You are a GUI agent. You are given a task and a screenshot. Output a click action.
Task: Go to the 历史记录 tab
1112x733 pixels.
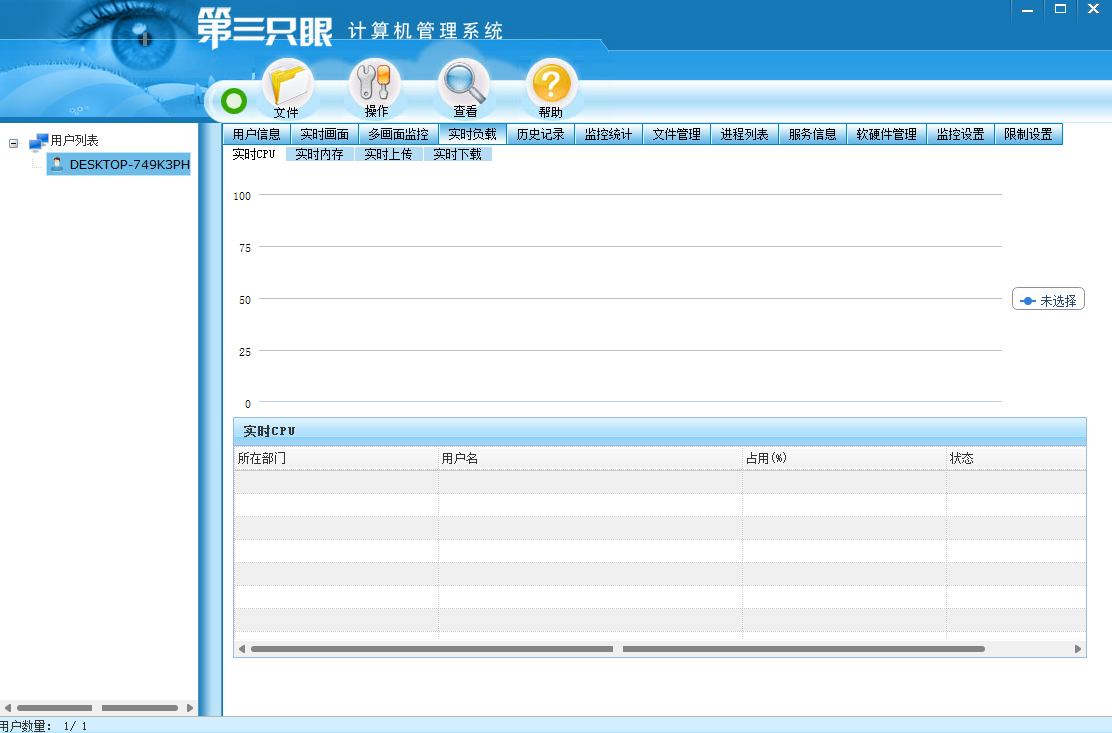coord(540,134)
